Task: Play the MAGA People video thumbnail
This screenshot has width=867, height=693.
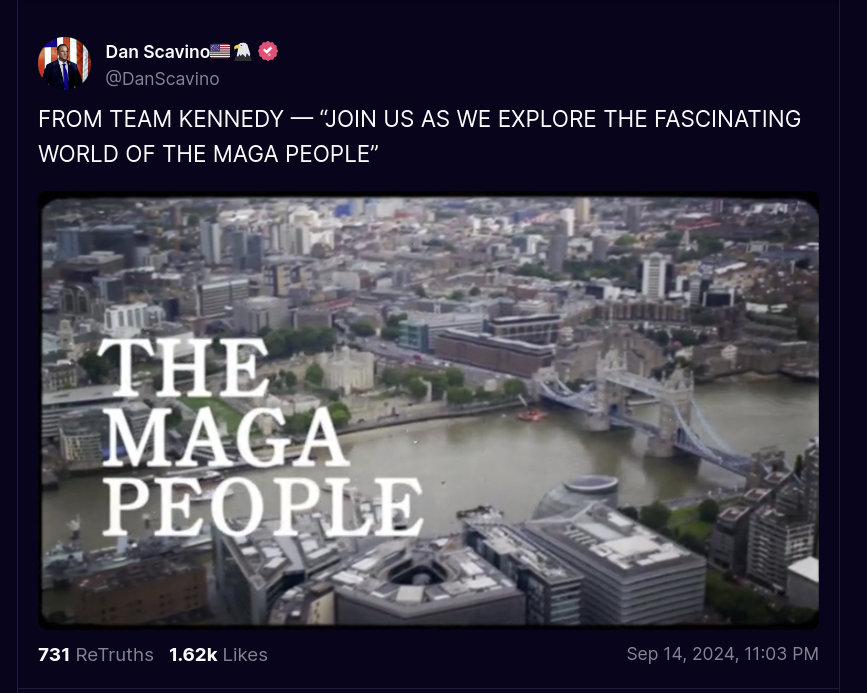Action: [429, 410]
